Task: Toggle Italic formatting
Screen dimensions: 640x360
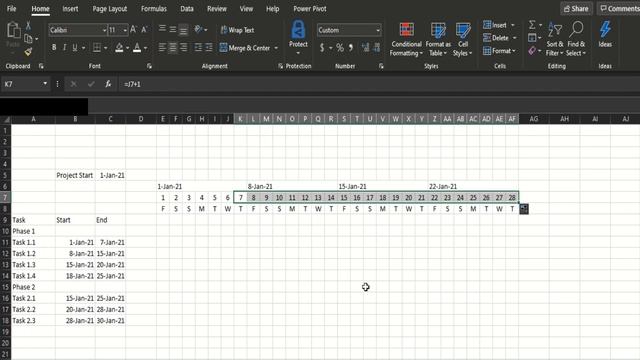Action: (x=64, y=48)
